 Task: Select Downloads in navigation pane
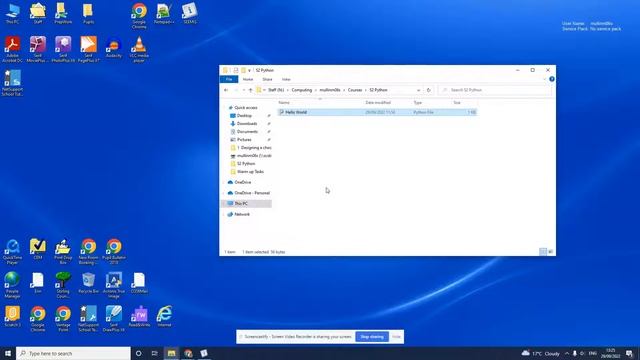tap(247, 123)
